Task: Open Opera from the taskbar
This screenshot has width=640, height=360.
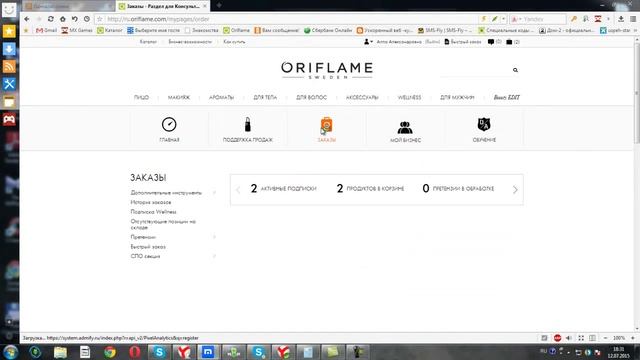Action: (x=135, y=352)
